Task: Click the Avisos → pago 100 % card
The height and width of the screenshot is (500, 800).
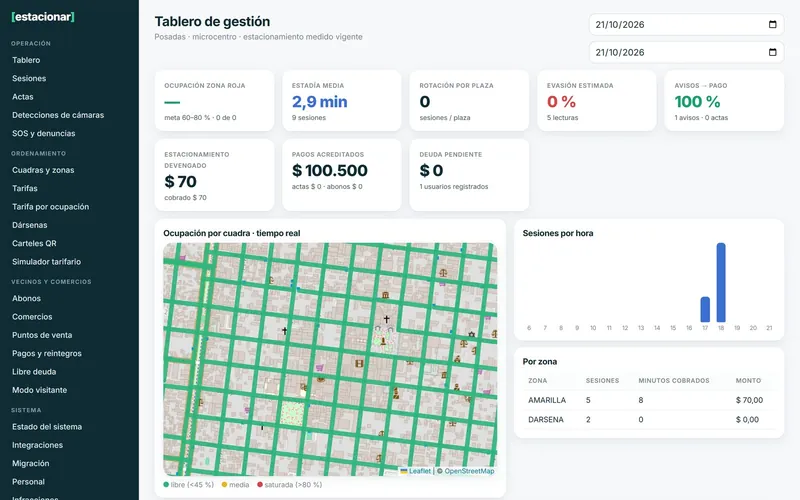Action: tap(724, 101)
